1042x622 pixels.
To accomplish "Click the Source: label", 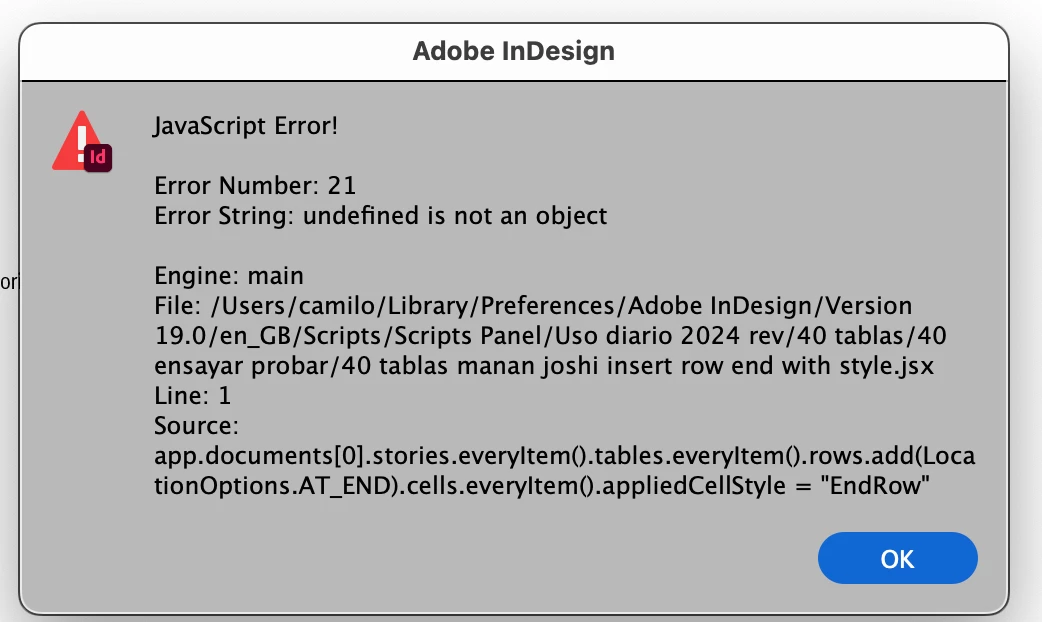I will [196, 425].
